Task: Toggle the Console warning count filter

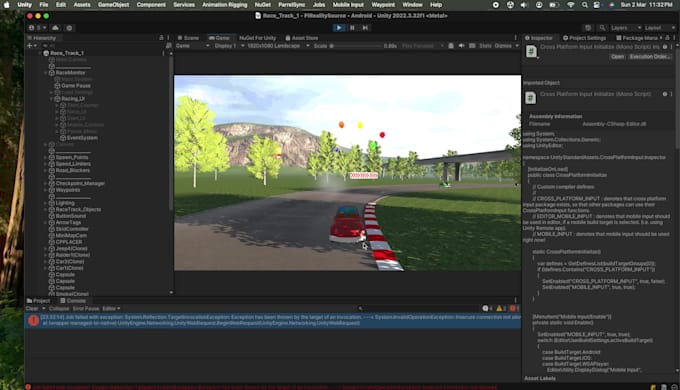Action: [x=500, y=308]
